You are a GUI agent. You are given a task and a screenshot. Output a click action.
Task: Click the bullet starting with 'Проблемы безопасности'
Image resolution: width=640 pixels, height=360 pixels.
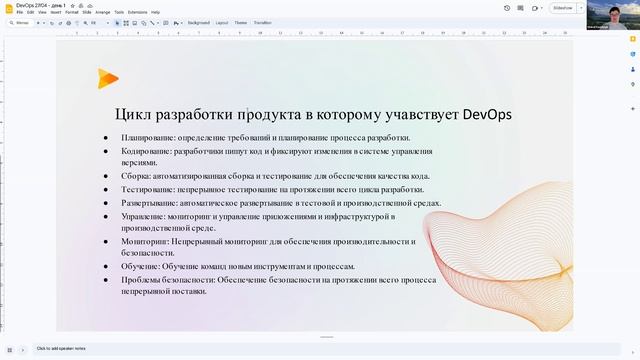[278, 285]
